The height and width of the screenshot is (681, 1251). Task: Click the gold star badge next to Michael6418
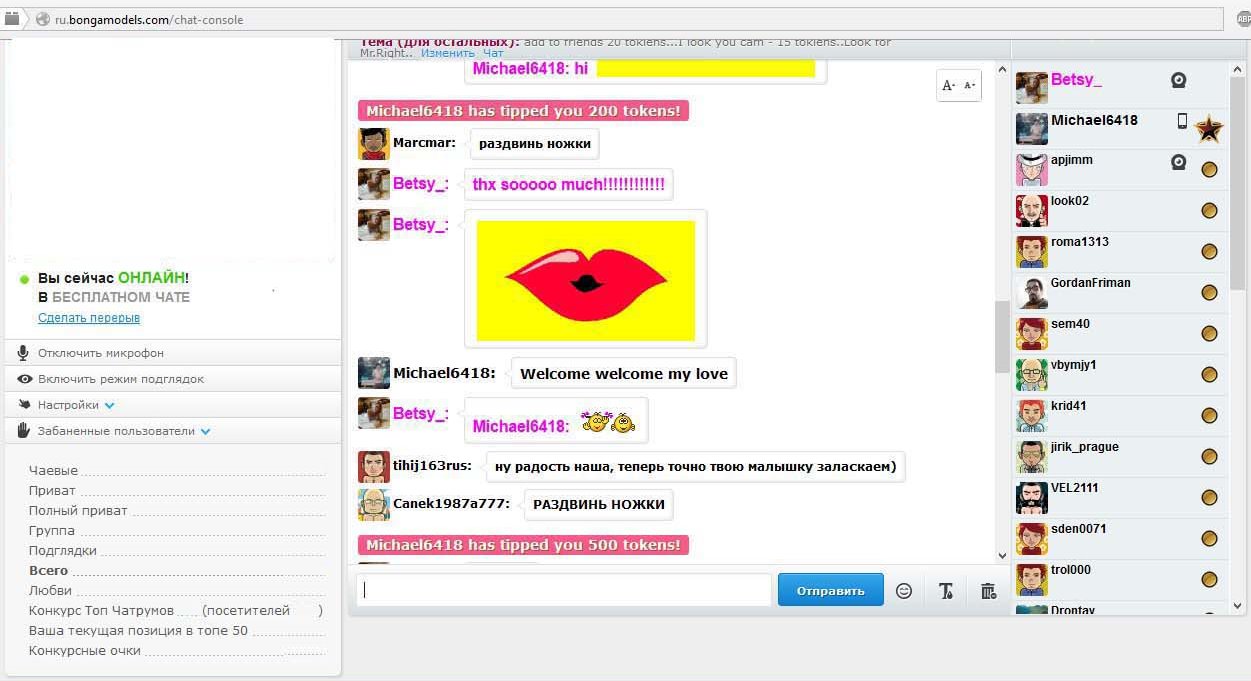[x=1208, y=128]
